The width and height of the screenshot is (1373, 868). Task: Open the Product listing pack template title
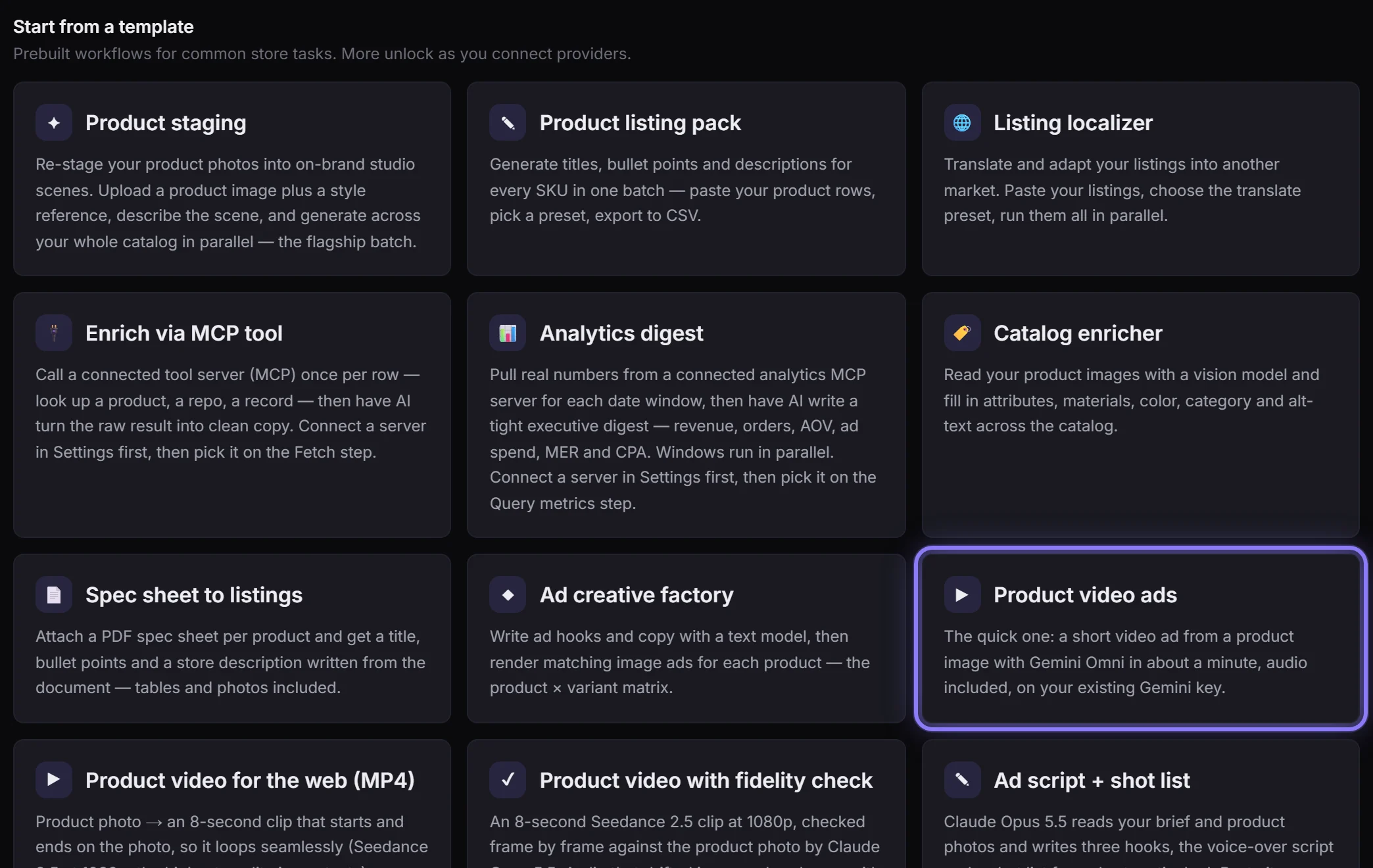click(640, 123)
